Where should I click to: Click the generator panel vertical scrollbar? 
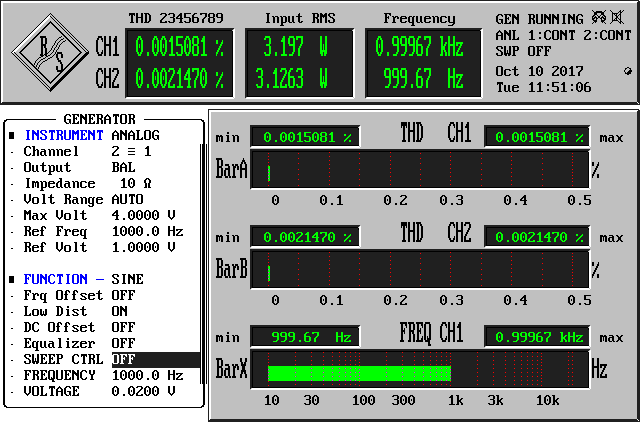pos(202,260)
